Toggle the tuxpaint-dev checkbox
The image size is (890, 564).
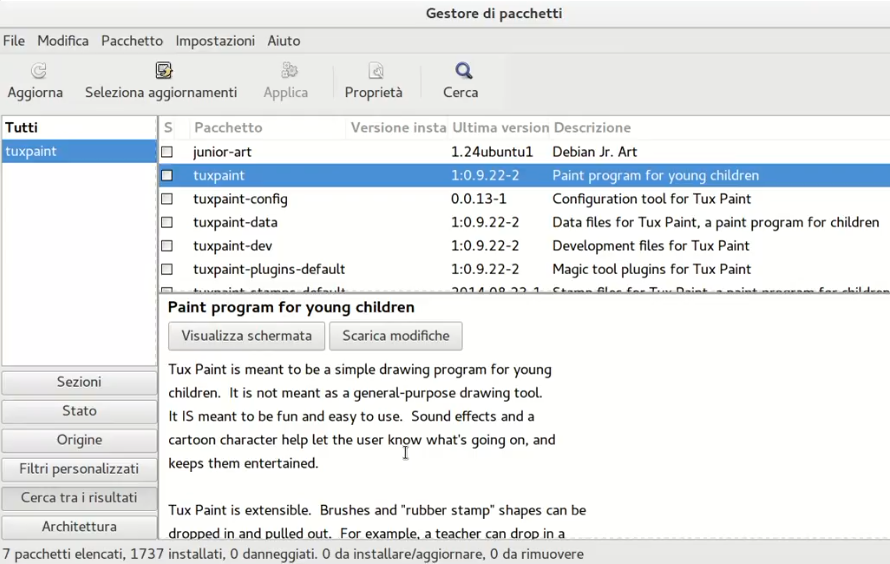coord(167,246)
